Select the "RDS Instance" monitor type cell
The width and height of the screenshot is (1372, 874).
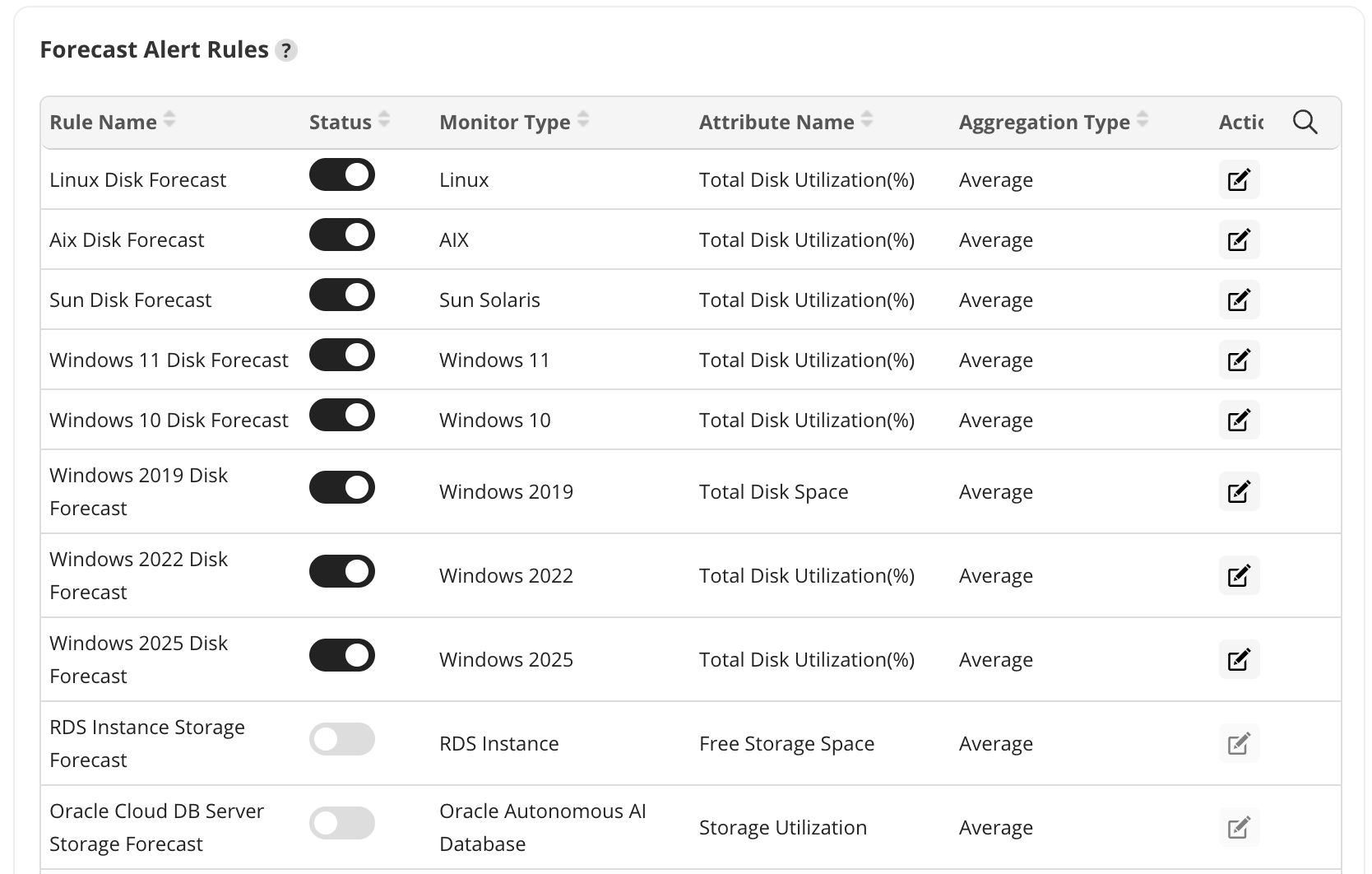(x=499, y=743)
